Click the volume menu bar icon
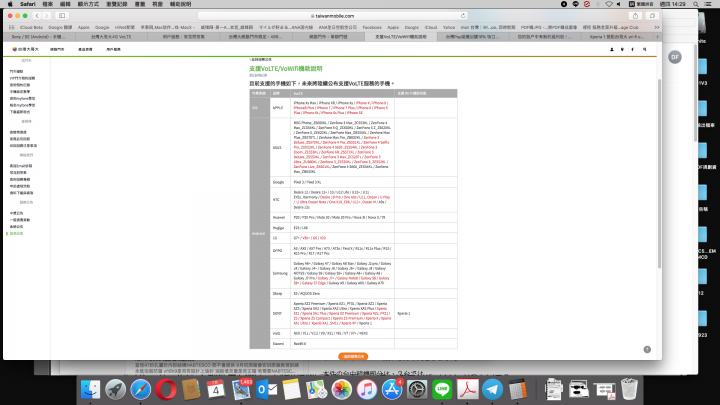720x405 pixels. pyautogui.click(x=619, y=4)
